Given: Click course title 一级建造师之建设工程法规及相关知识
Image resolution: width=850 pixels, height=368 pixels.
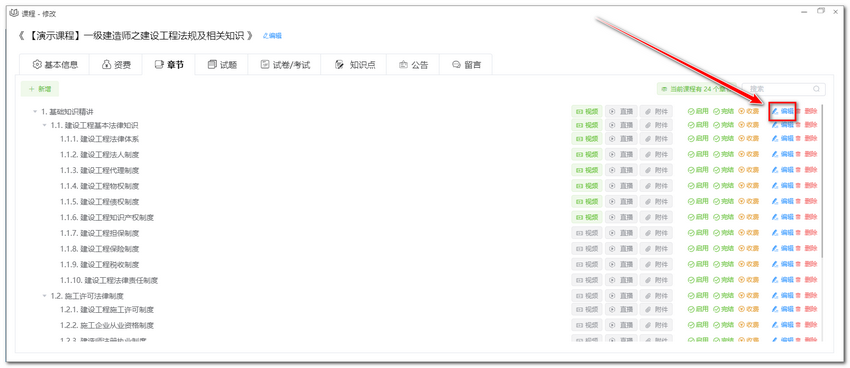Looking at the screenshot, I should pos(163,36).
